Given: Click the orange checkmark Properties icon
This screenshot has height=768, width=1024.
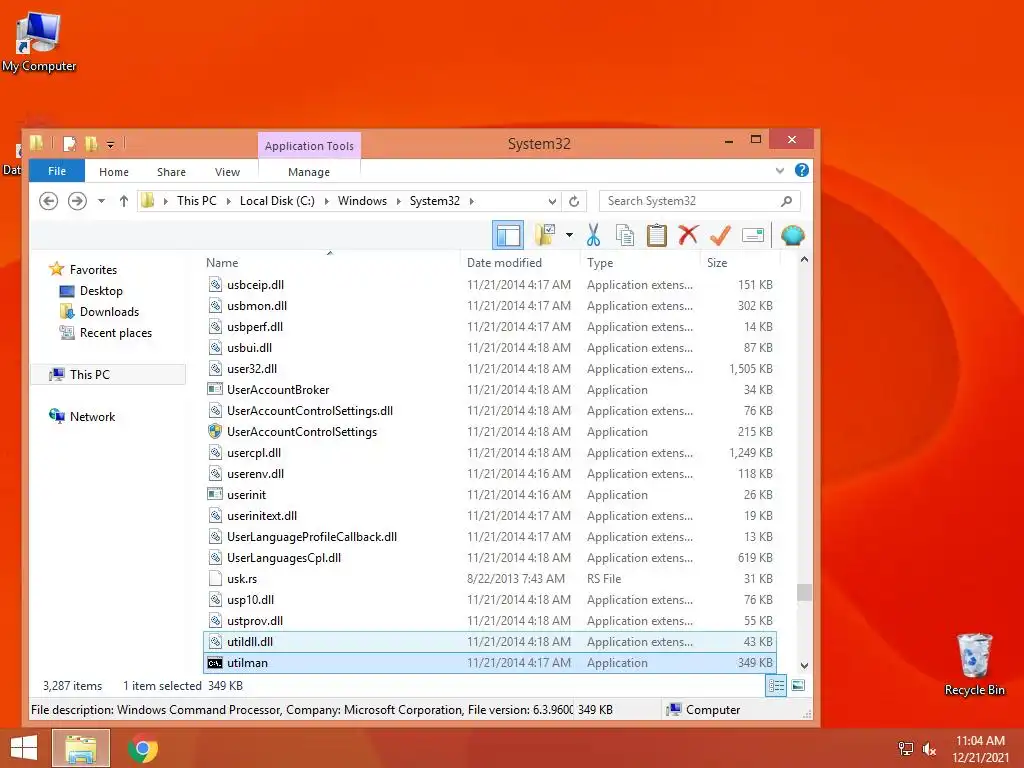Looking at the screenshot, I should [x=720, y=235].
